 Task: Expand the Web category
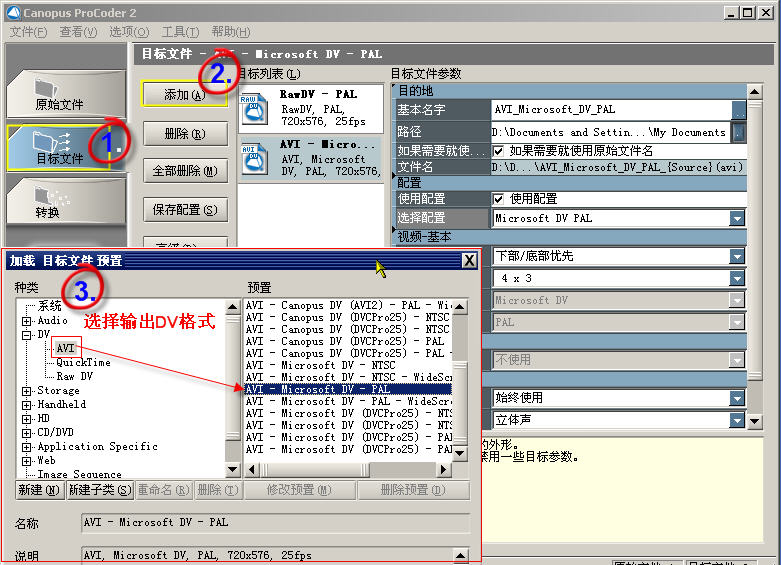[27, 461]
